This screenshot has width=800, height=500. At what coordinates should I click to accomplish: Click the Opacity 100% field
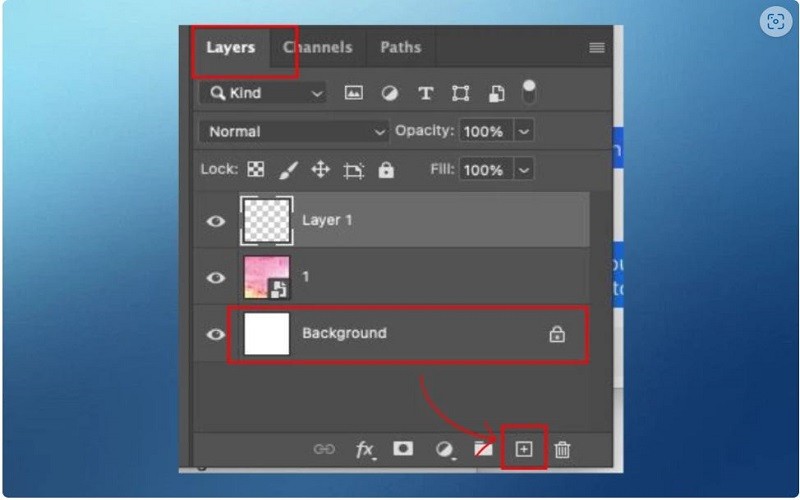[486, 132]
